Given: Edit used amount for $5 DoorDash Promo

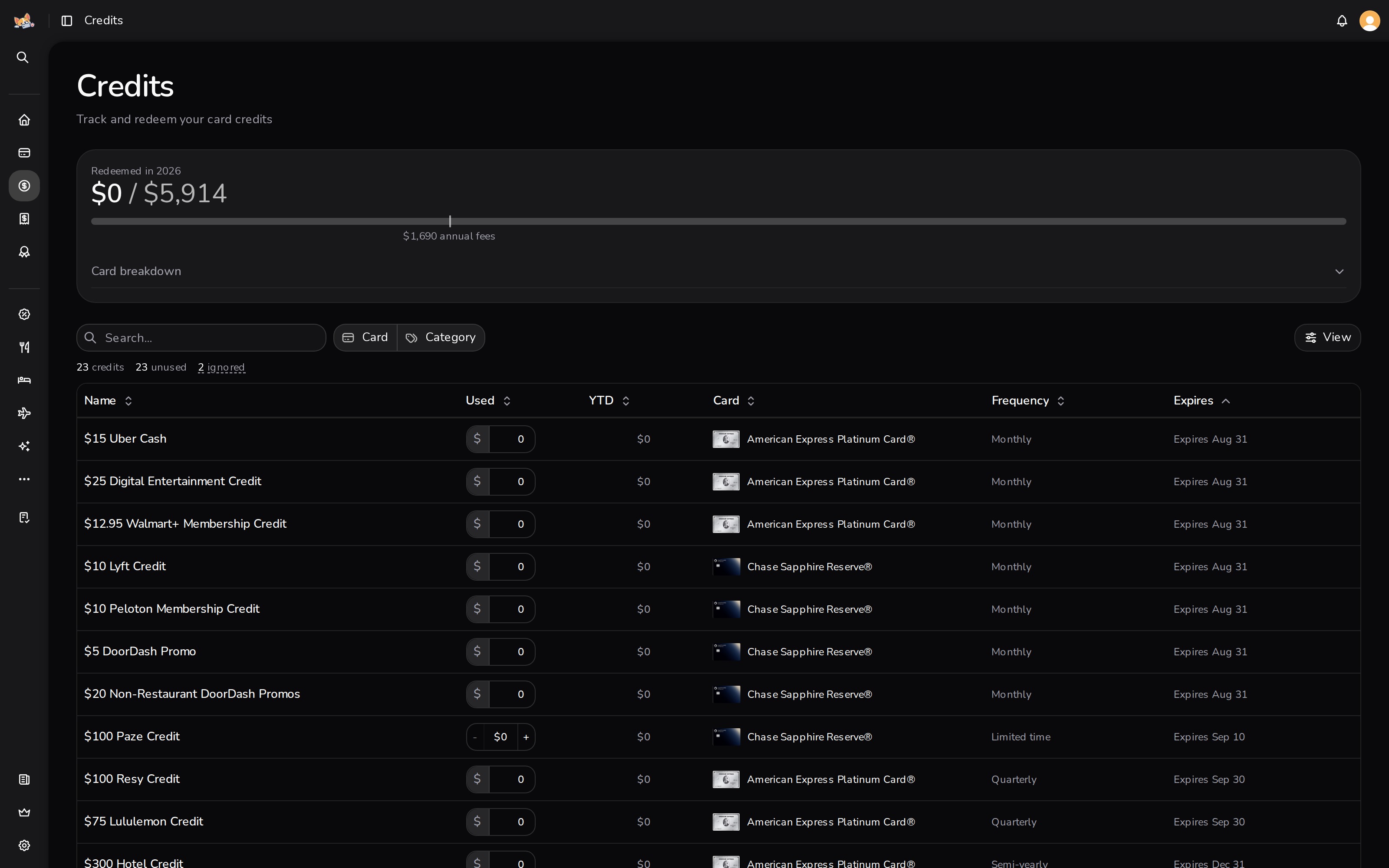Looking at the screenshot, I should (x=512, y=651).
